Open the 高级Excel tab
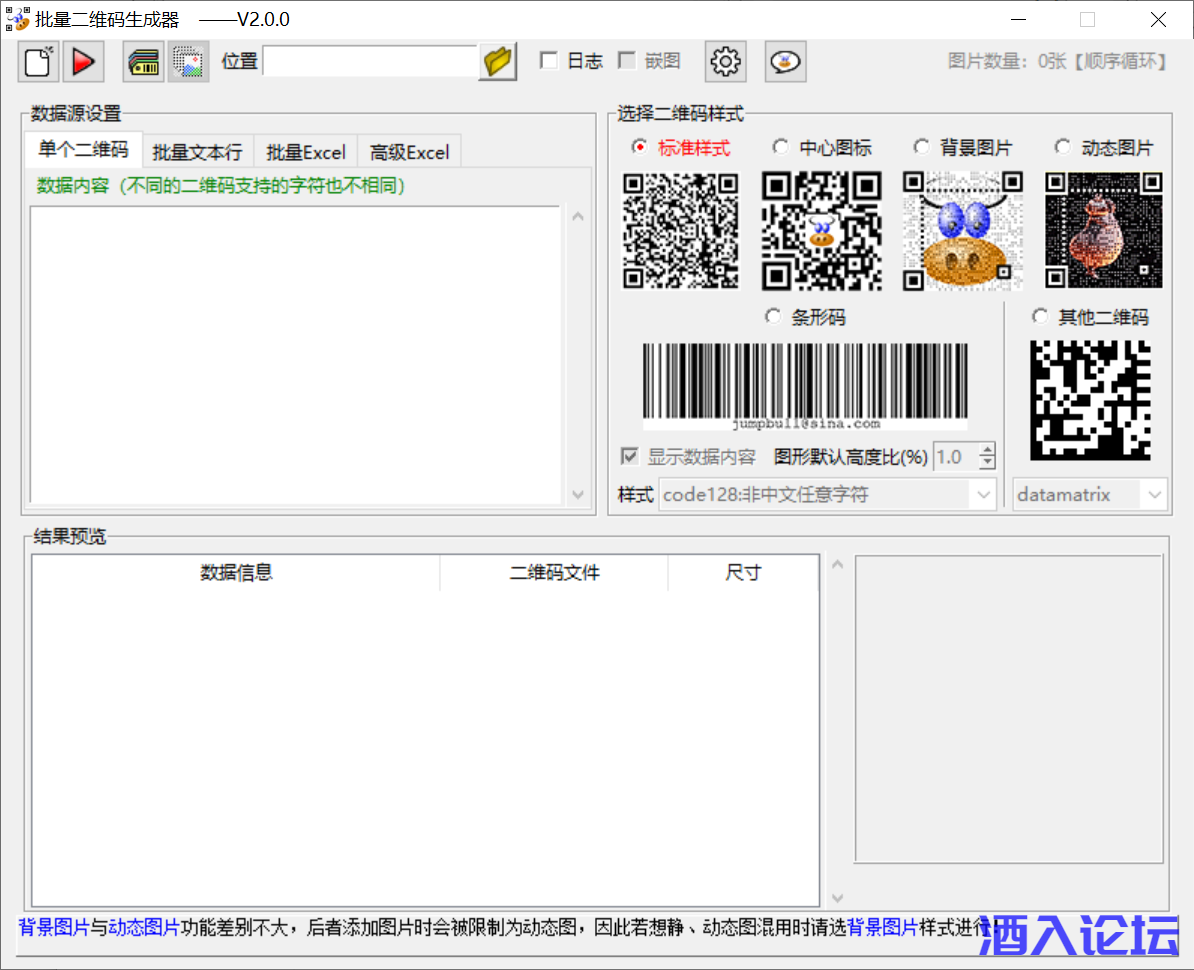Viewport: 1194px width, 970px height. (409, 152)
